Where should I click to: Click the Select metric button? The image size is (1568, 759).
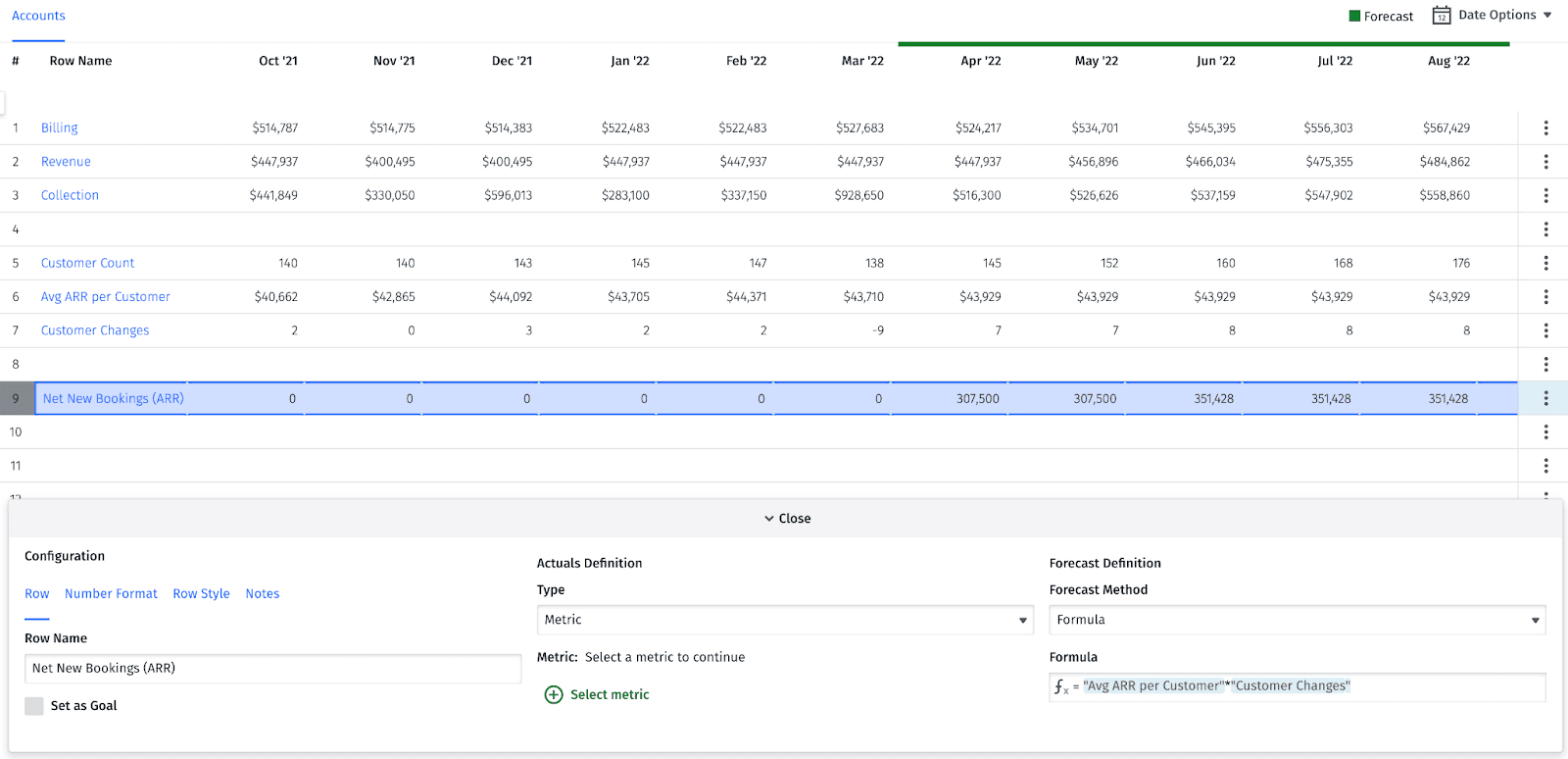point(597,694)
